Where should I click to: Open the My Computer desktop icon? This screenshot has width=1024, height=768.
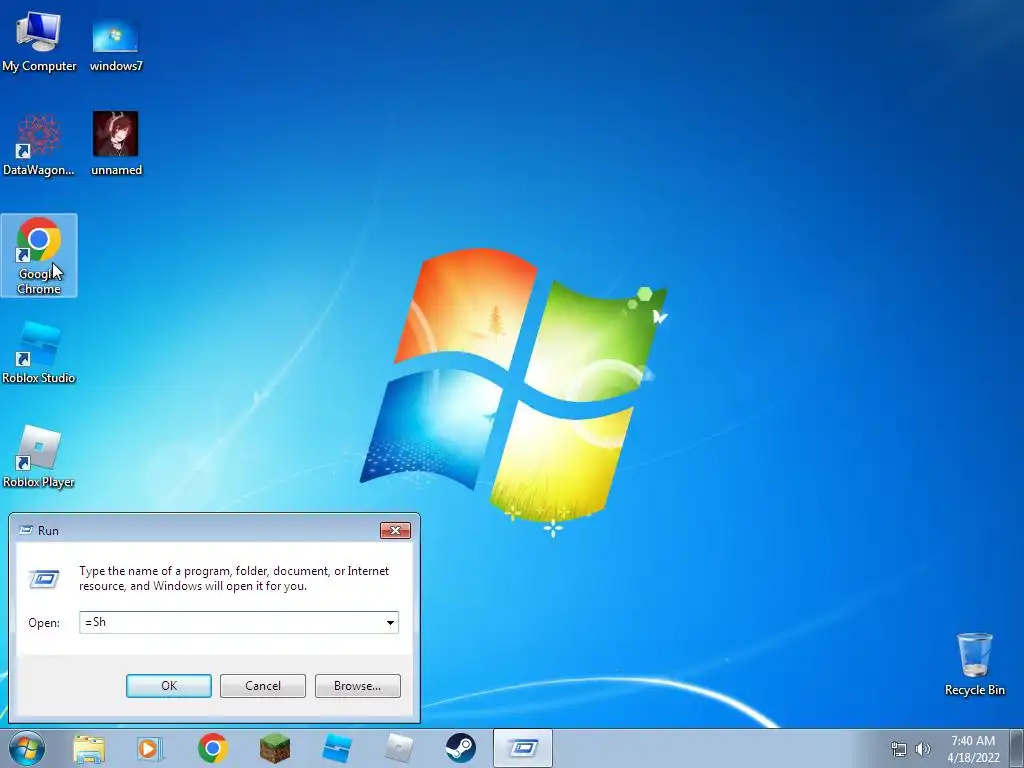(39, 42)
